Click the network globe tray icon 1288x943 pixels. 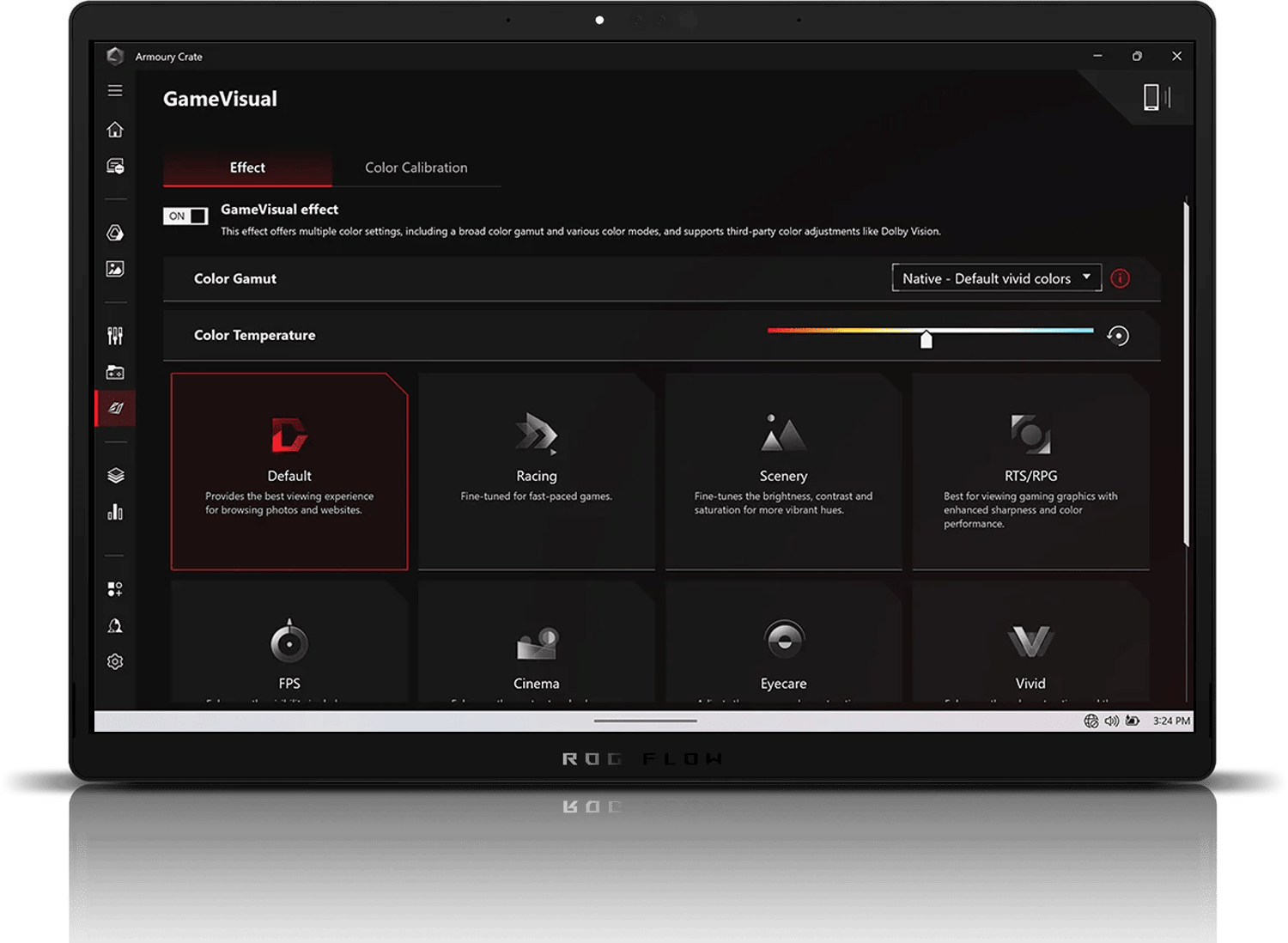click(1091, 721)
